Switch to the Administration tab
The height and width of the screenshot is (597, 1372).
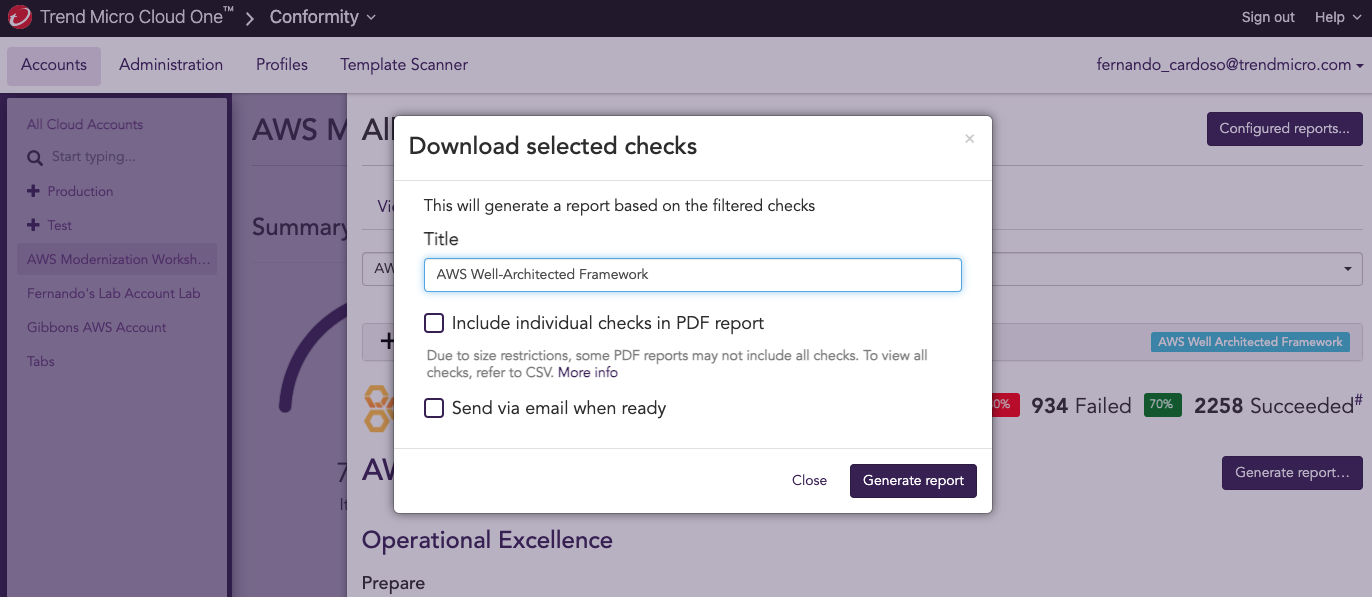pos(171,65)
